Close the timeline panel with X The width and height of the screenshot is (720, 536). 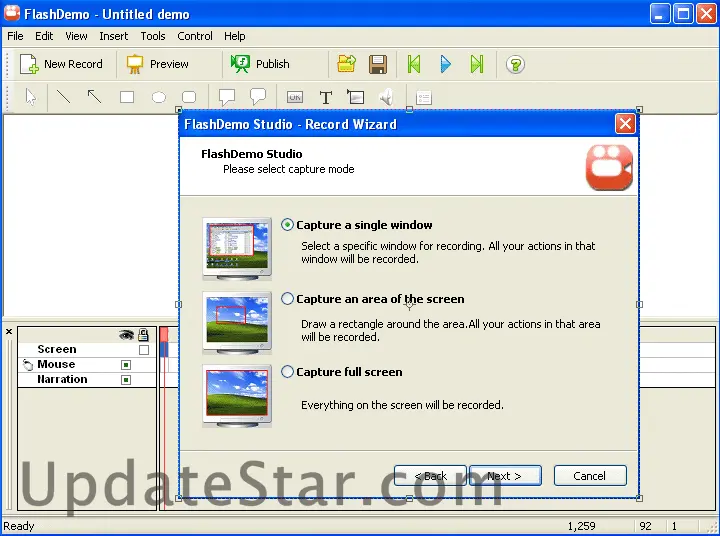coord(9,331)
